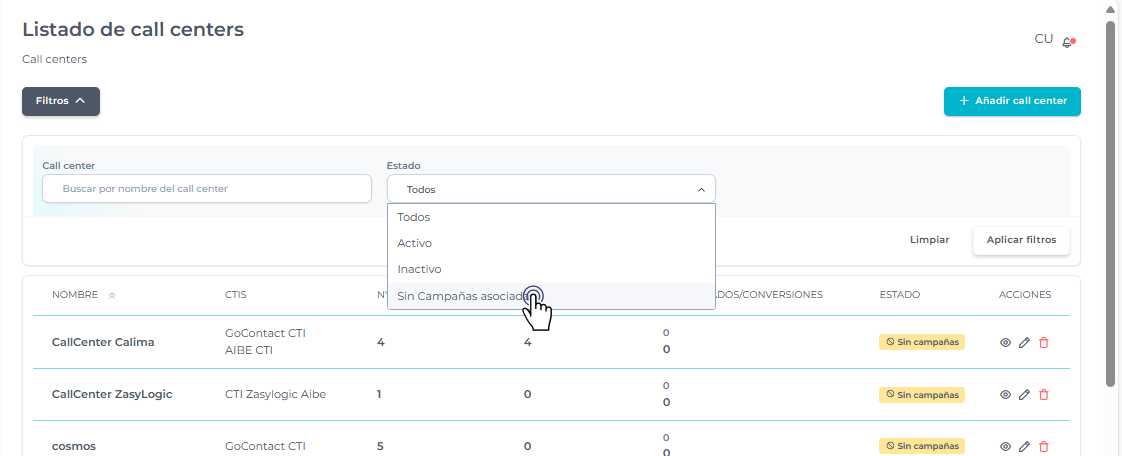The width and height of the screenshot is (1122, 456).
Task: Select Inactivo from the Estado list
Action: (419, 269)
